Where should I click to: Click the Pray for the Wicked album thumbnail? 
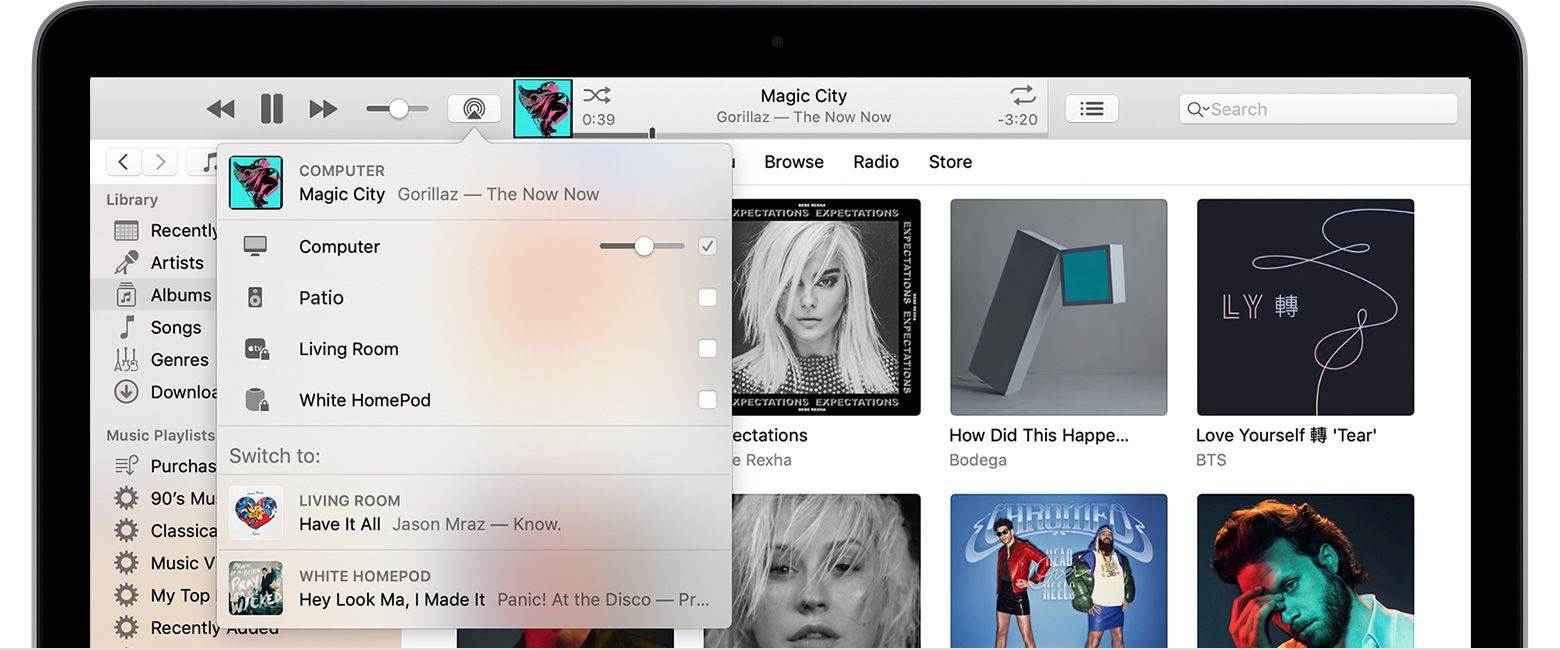256,588
